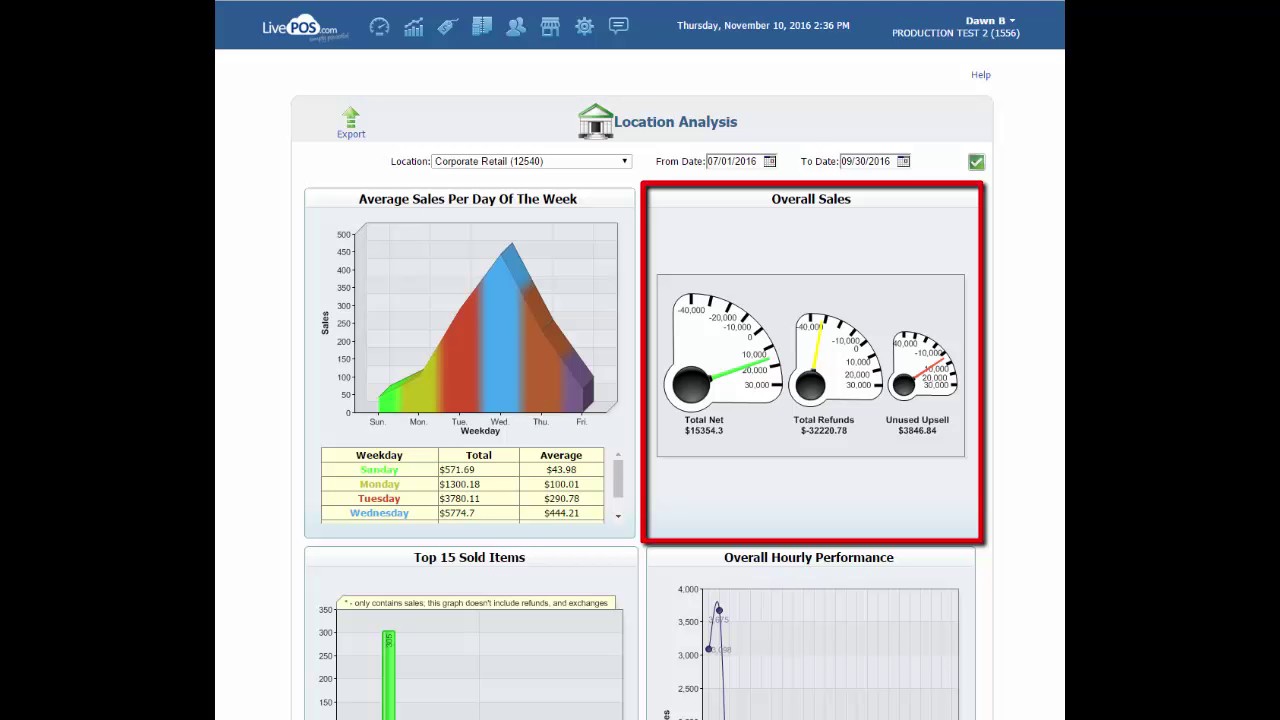Select the Tuesday row label

pyautogui.click(x=379, y=498)
